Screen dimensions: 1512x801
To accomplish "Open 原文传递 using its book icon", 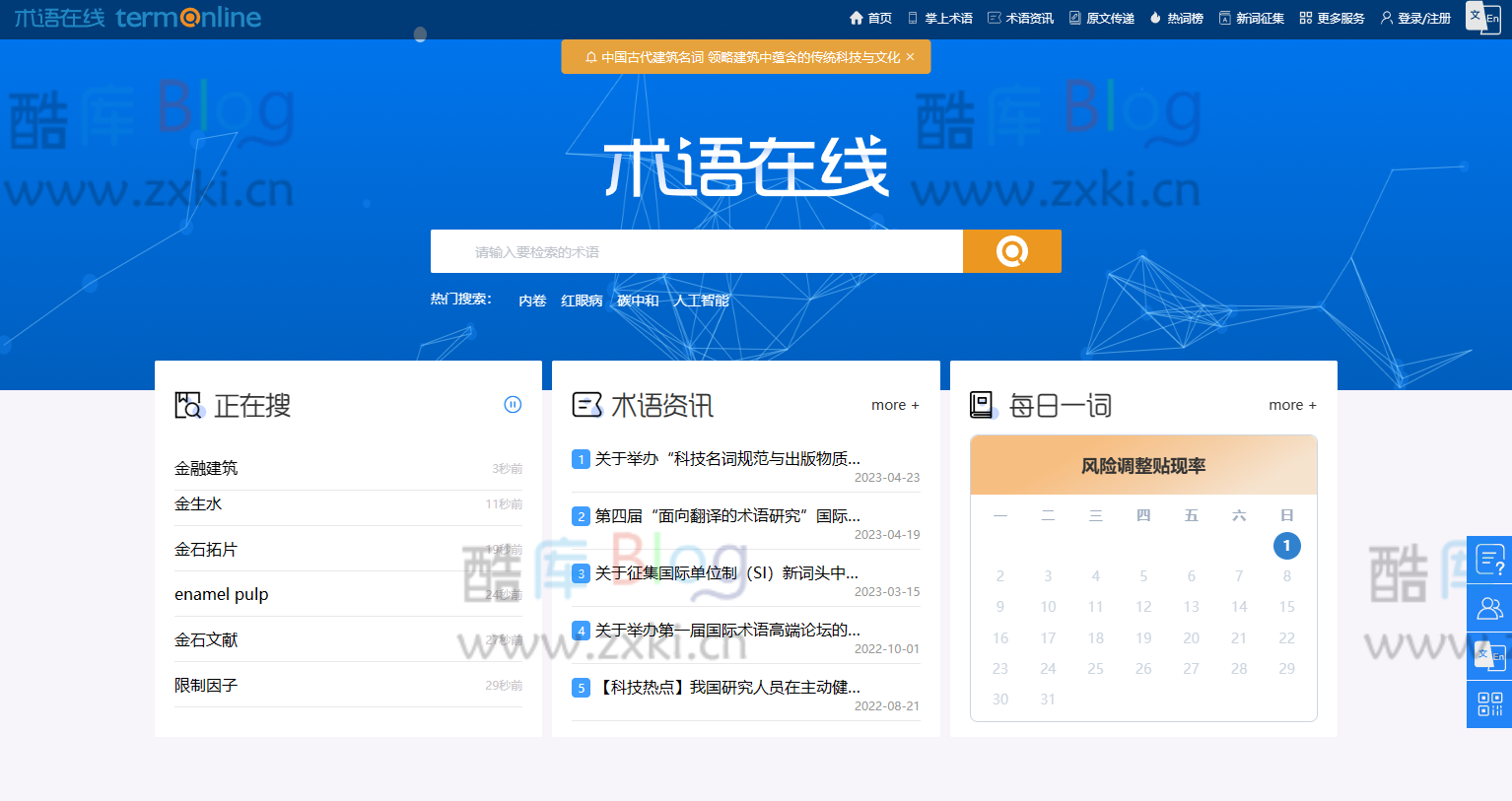I will click(x=1076, y=17).
